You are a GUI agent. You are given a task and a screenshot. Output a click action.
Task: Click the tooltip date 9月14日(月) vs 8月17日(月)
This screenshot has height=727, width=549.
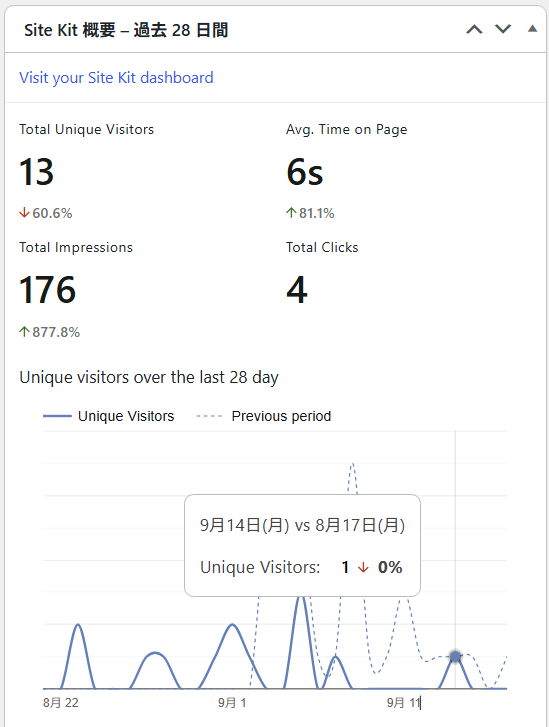coord(302,525)
